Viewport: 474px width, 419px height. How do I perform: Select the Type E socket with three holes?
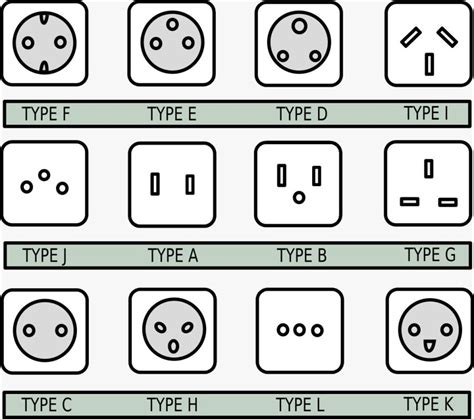tap(172, 43)
